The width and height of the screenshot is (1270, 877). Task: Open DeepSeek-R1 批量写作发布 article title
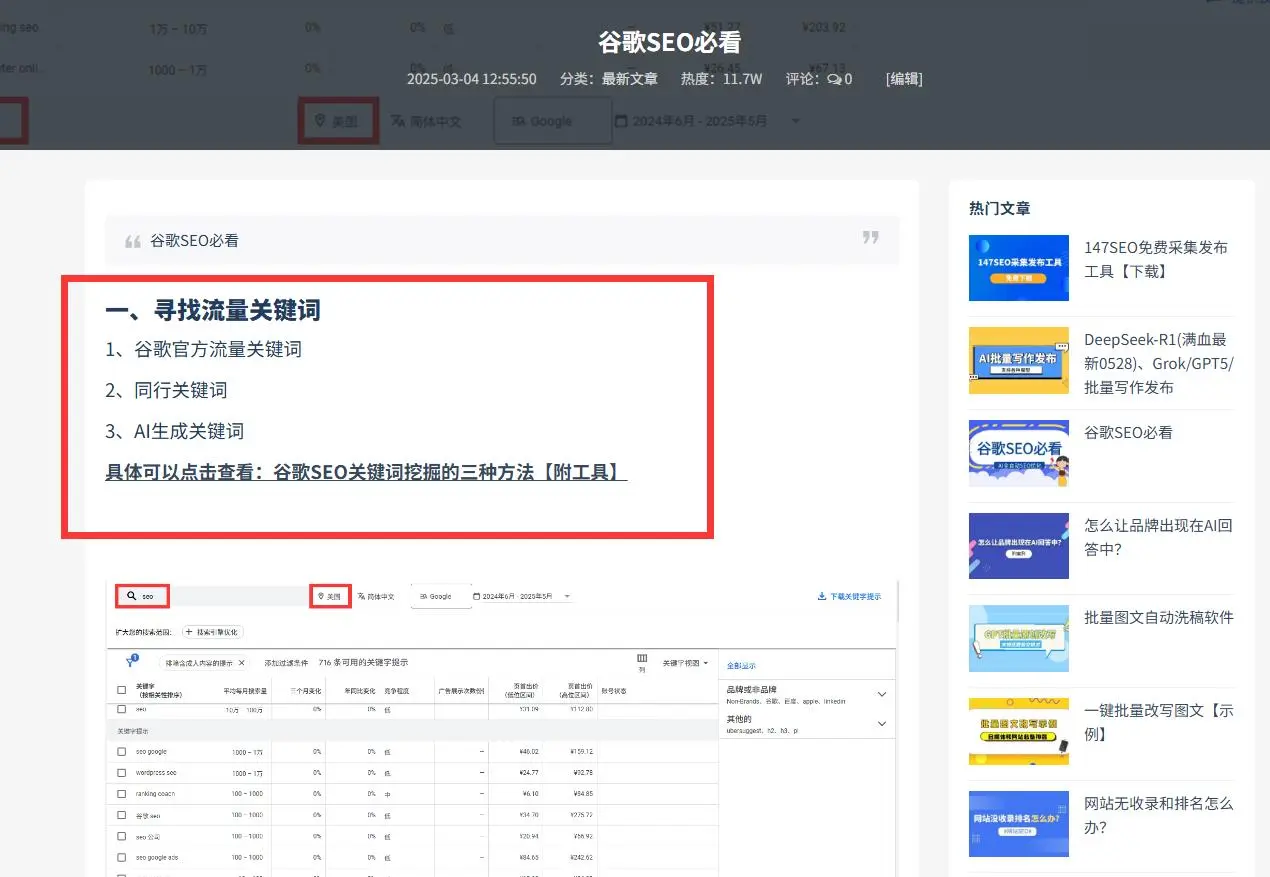1159,363
